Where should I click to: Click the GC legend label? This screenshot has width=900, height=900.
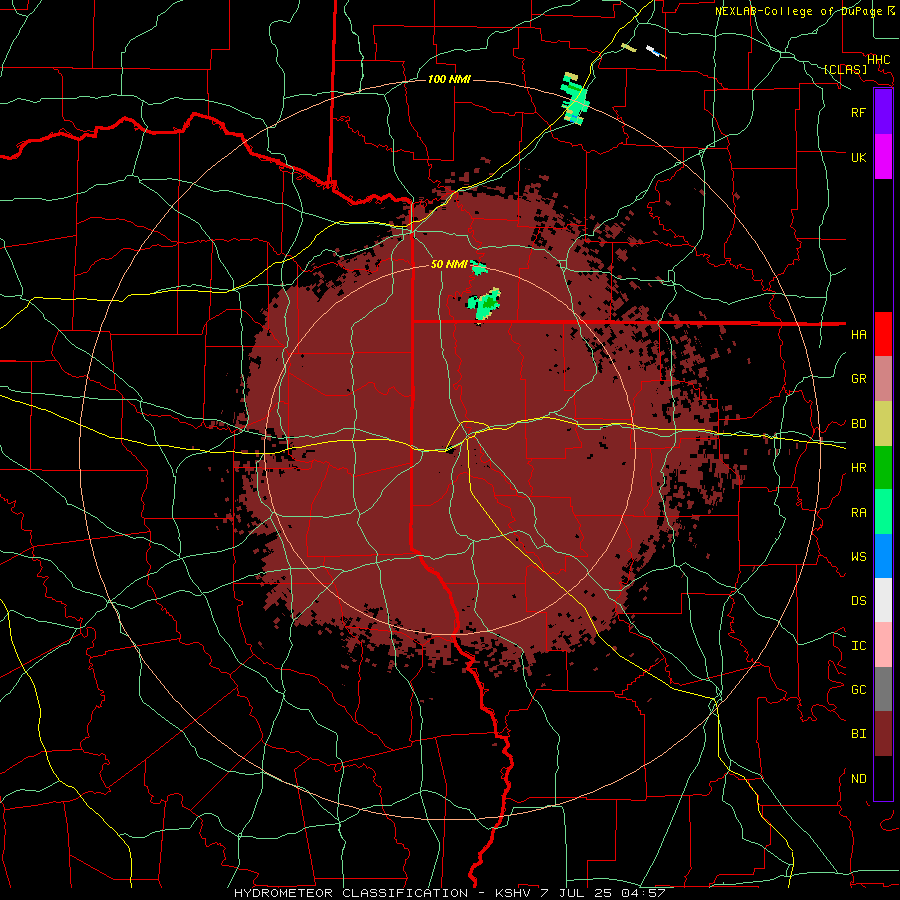[x=858, y=690]
